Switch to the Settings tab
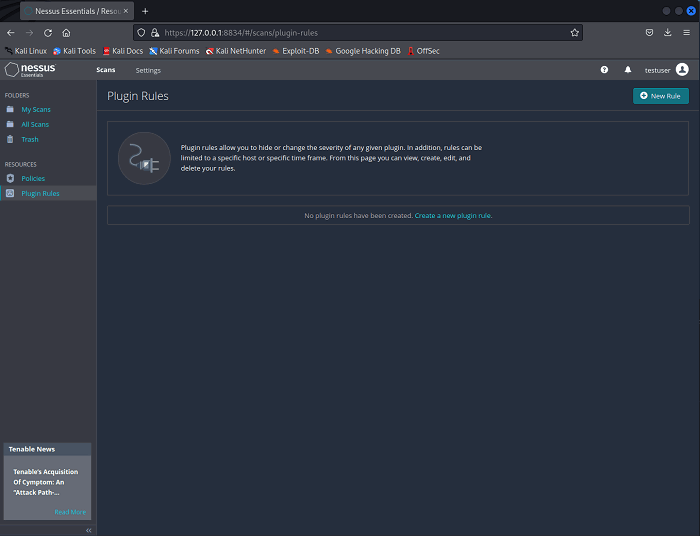The width and height of the screenshot is (700, 536). pos(148,70)
